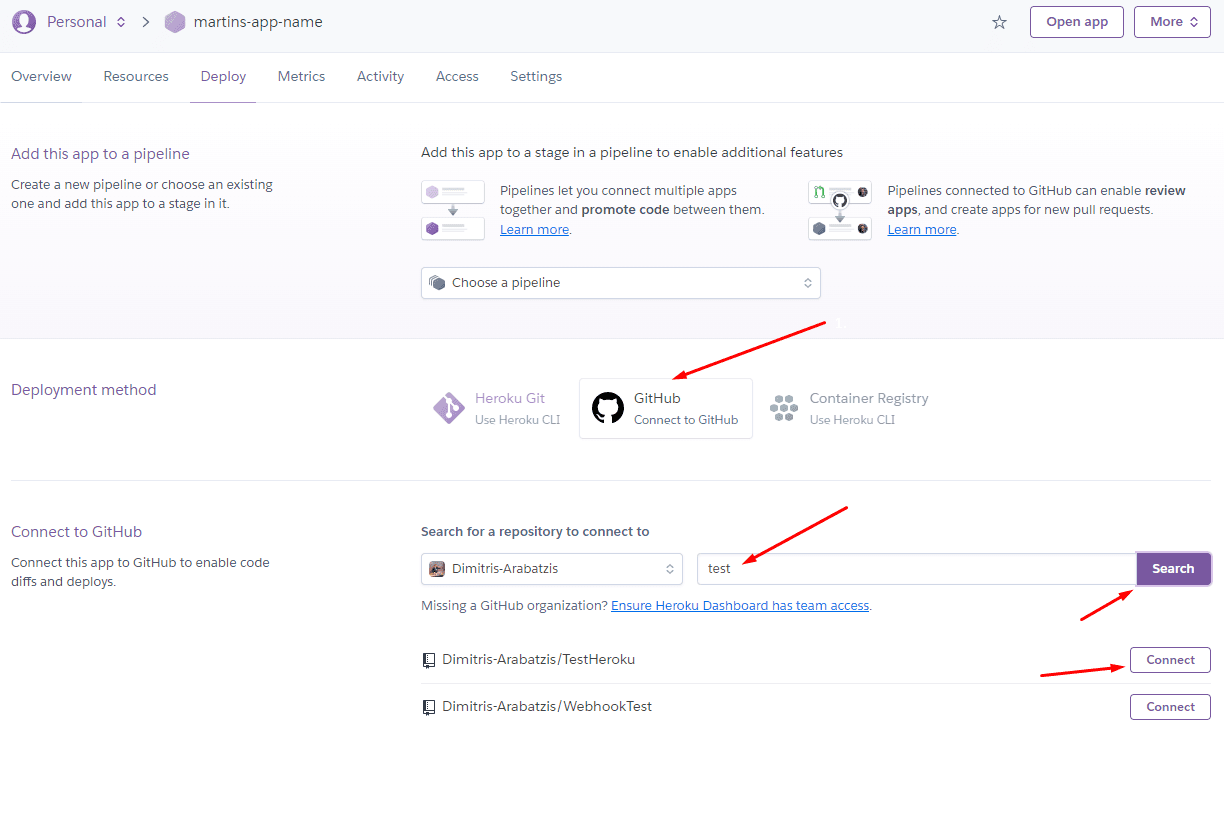Click the GitHub review apps illustration

point(840,210)
